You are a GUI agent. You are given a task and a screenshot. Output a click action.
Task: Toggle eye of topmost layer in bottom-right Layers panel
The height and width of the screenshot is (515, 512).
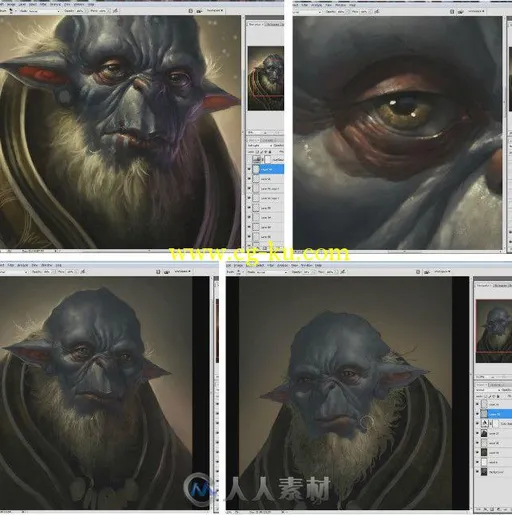[x=477, y=404]
